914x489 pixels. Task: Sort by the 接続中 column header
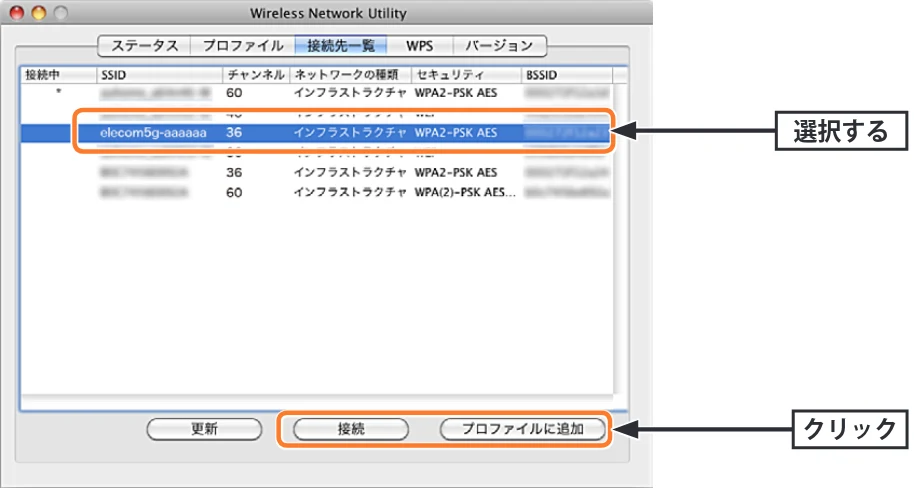(x=59, y=75)
